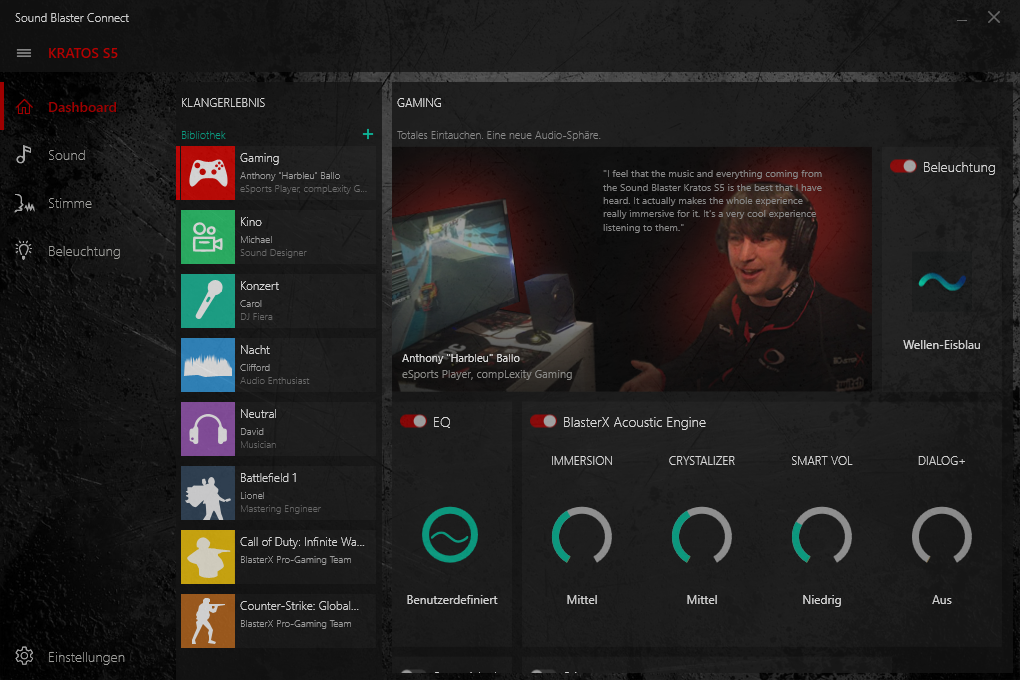Click the KRATOS S5 device title
Viewport: 1020px width, 680px height.
(x=83, y=53)
